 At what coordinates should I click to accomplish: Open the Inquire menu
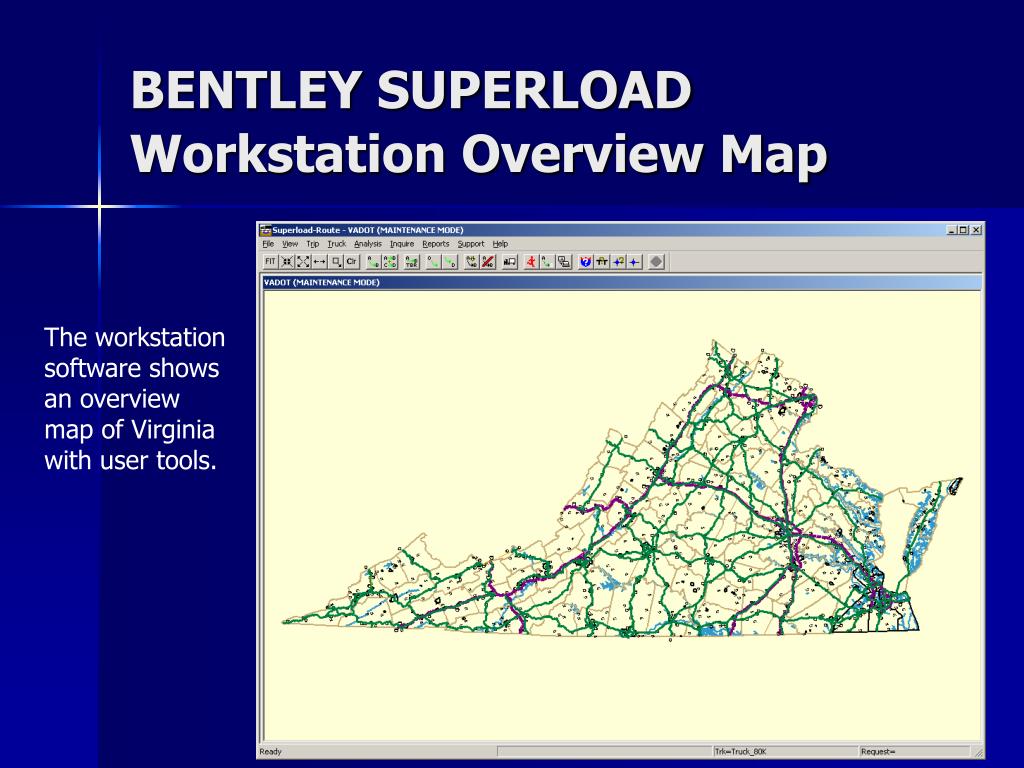(402, 244)
